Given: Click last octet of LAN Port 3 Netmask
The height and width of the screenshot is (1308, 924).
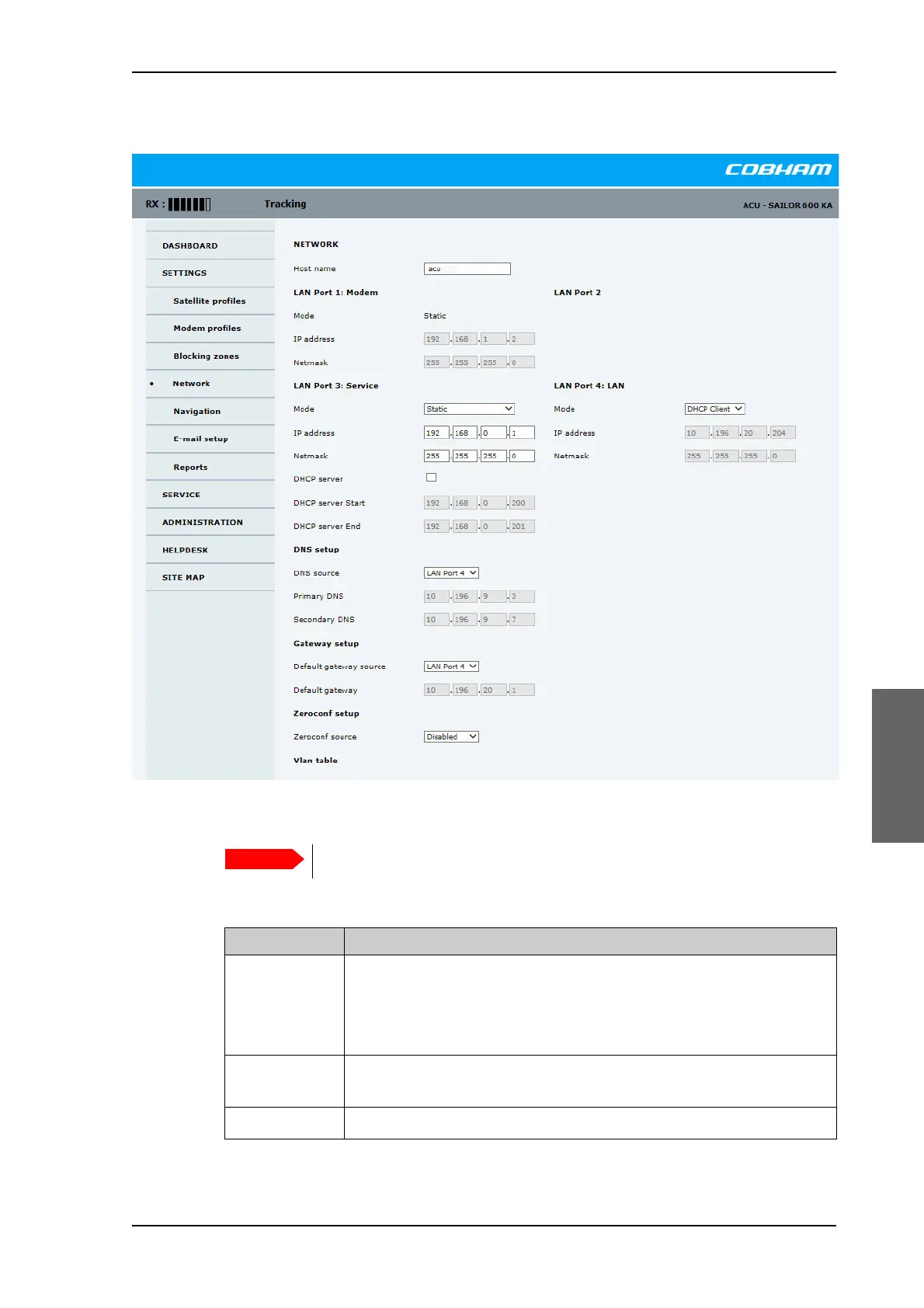Looking at the screenshot, I should tap(522, 456).
